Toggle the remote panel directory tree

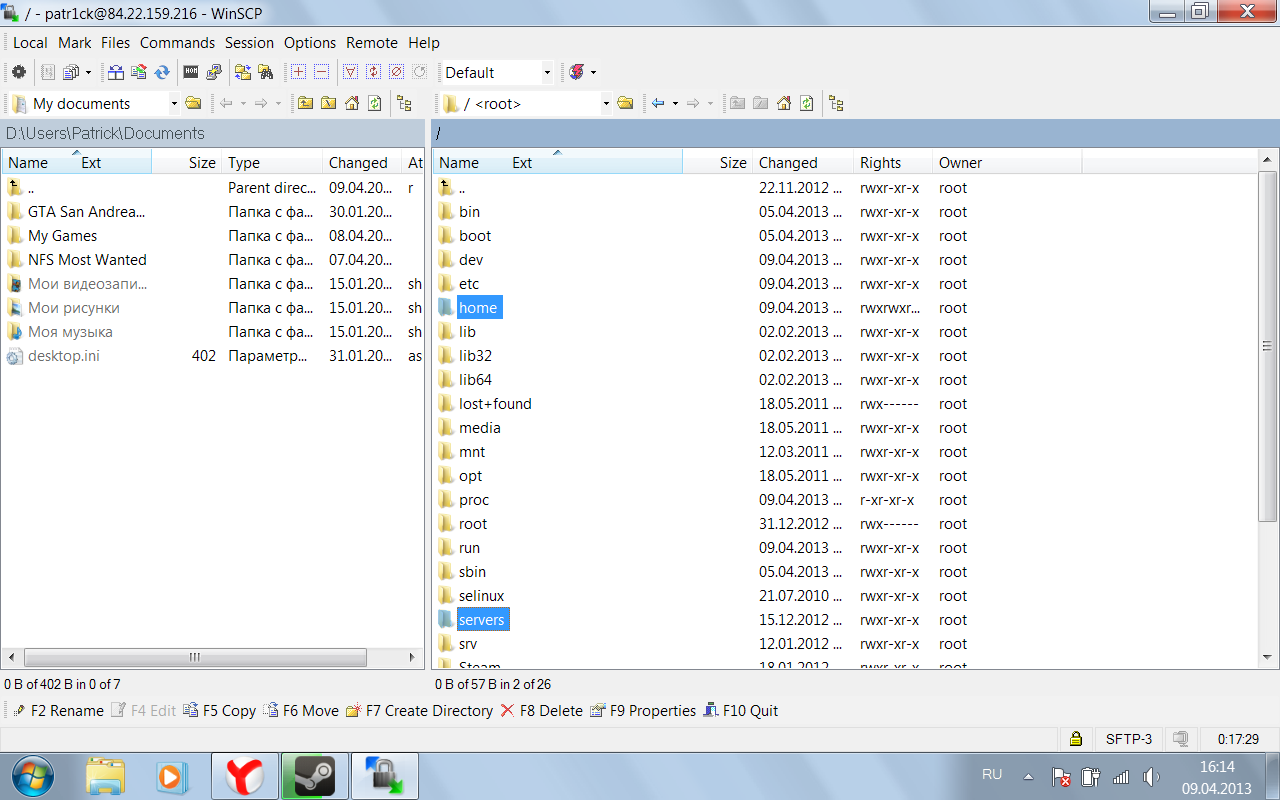click(x=836, y=103)
